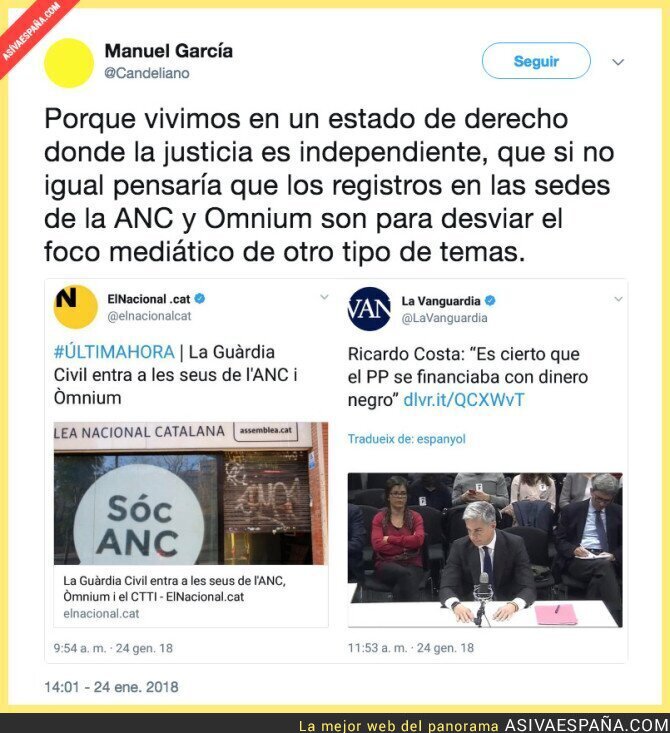The image size is (670, 733).
Task: Open the dlvr.it/QCXWvT link
Action: (x=464, y=400)
